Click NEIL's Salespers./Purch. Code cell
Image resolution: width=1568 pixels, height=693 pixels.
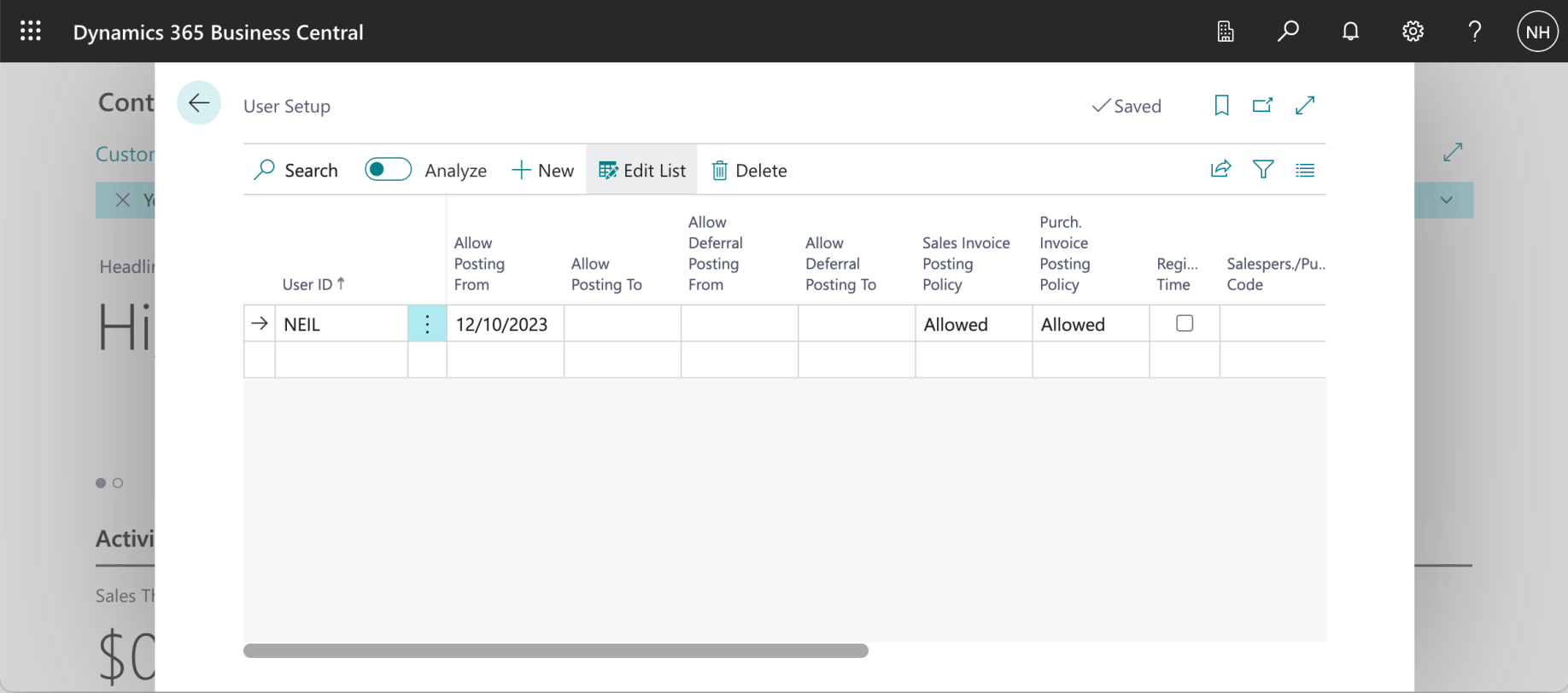(x=1273, y=323)
